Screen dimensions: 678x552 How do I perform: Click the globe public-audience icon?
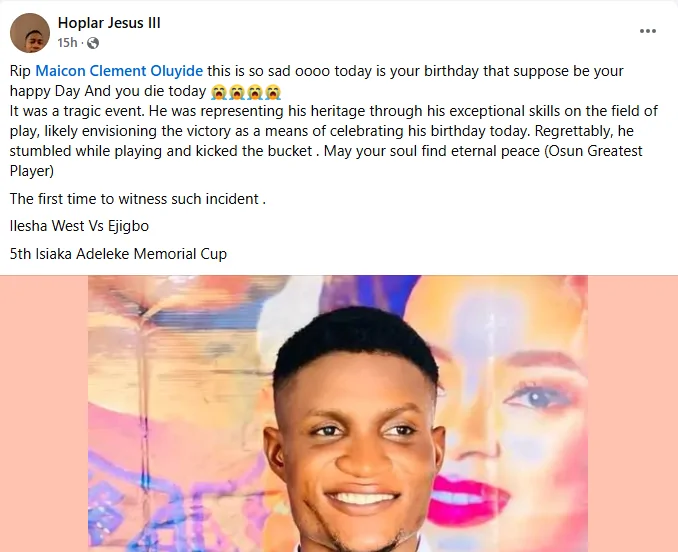(93, 43)
